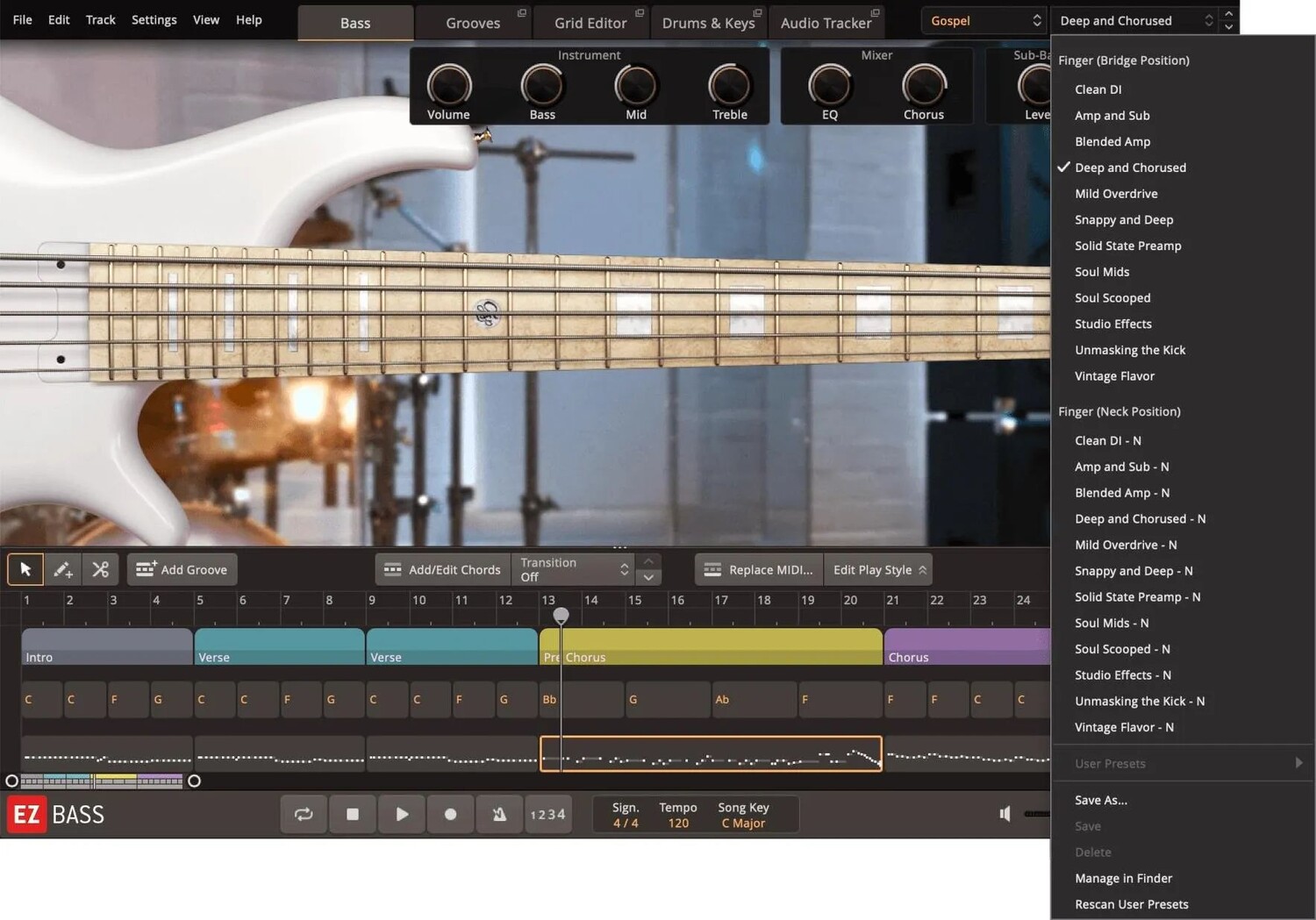Stop playback with the stop button
The height and width of the screenshot is (920, 1316).
tap(353, 814)
